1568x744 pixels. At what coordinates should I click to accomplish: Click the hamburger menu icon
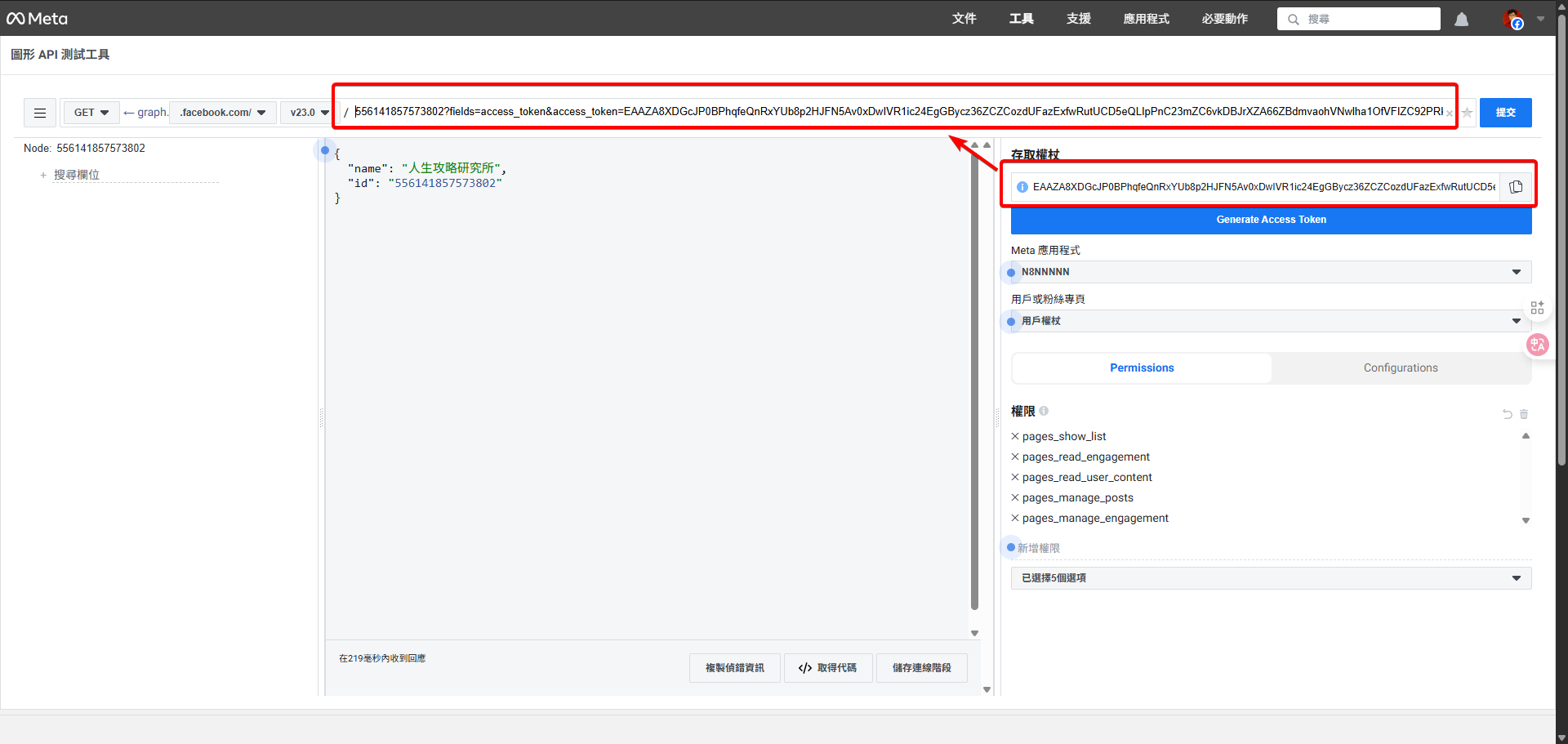tap(40, 113)
